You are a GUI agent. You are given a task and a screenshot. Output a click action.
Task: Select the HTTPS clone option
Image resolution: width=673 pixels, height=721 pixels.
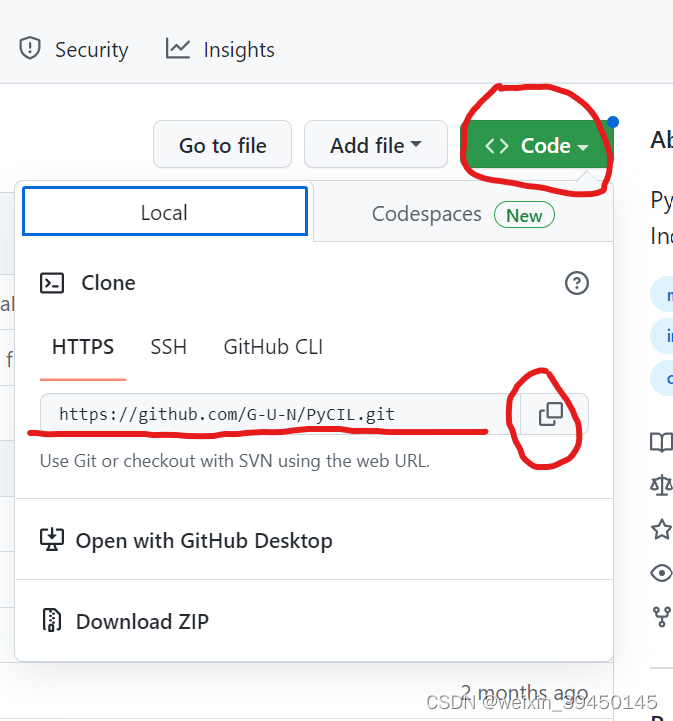click(83, 347)
